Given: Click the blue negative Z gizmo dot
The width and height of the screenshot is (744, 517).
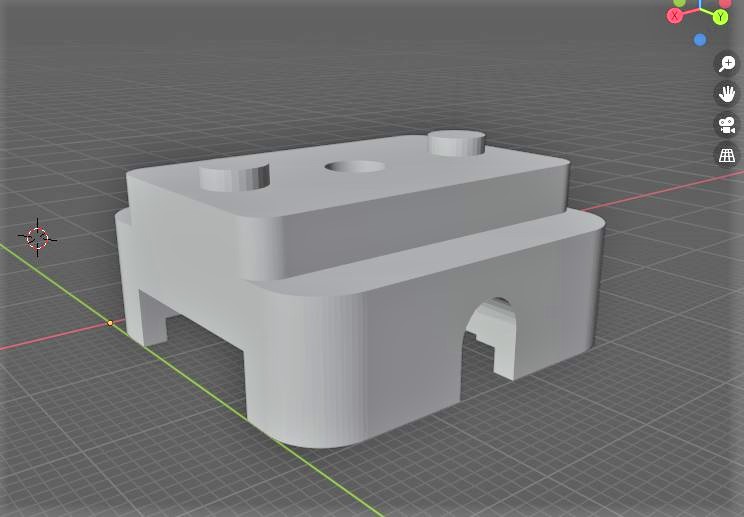Looking at the screenshot, I should coord(700,40).
